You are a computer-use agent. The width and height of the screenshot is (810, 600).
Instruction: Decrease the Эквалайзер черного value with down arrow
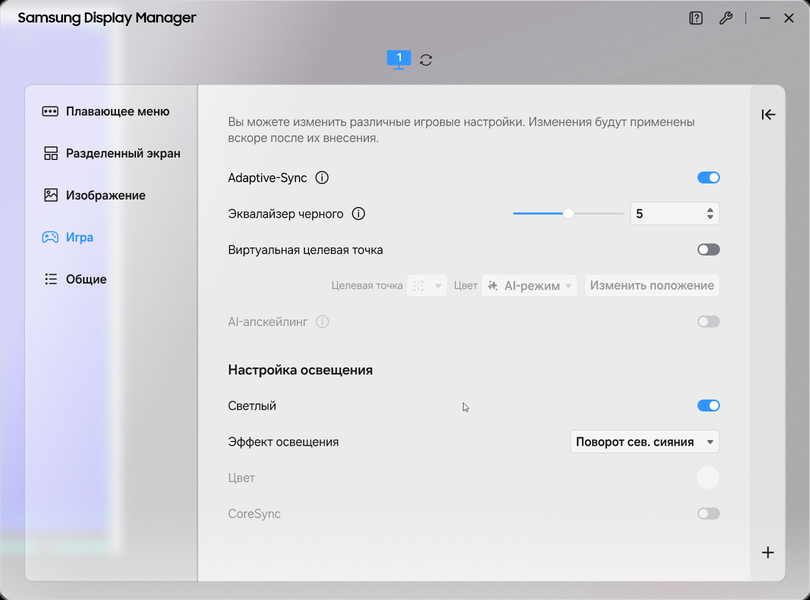pyautogui.click(x=710, y=217)
